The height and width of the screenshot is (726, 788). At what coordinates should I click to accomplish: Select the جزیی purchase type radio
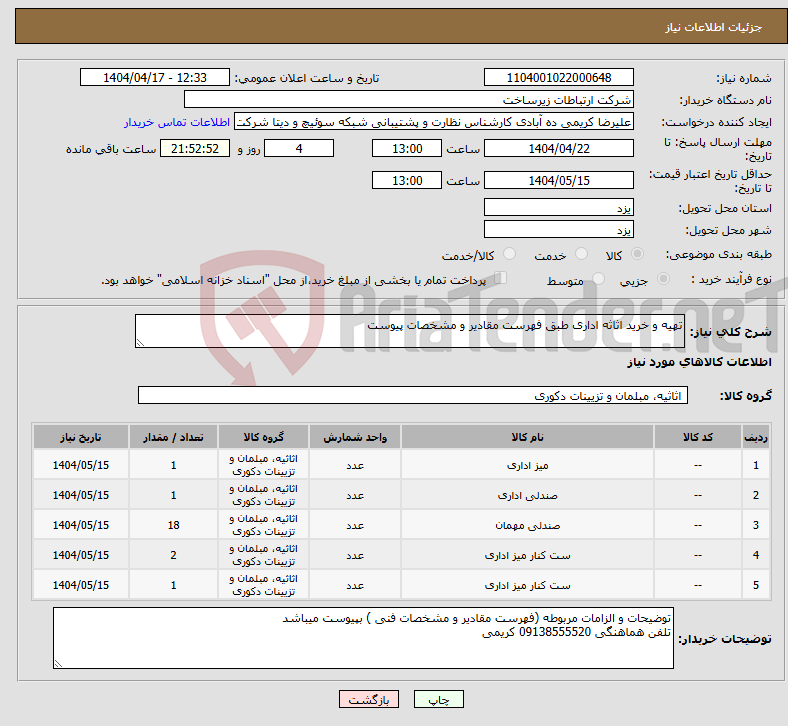click(663, 279)
